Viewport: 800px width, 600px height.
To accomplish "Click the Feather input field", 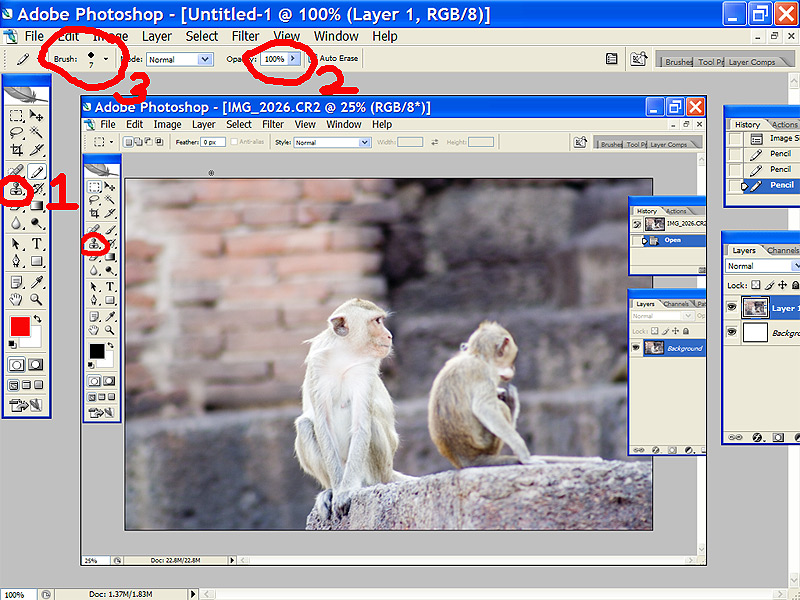I will [x=212, y=143].
